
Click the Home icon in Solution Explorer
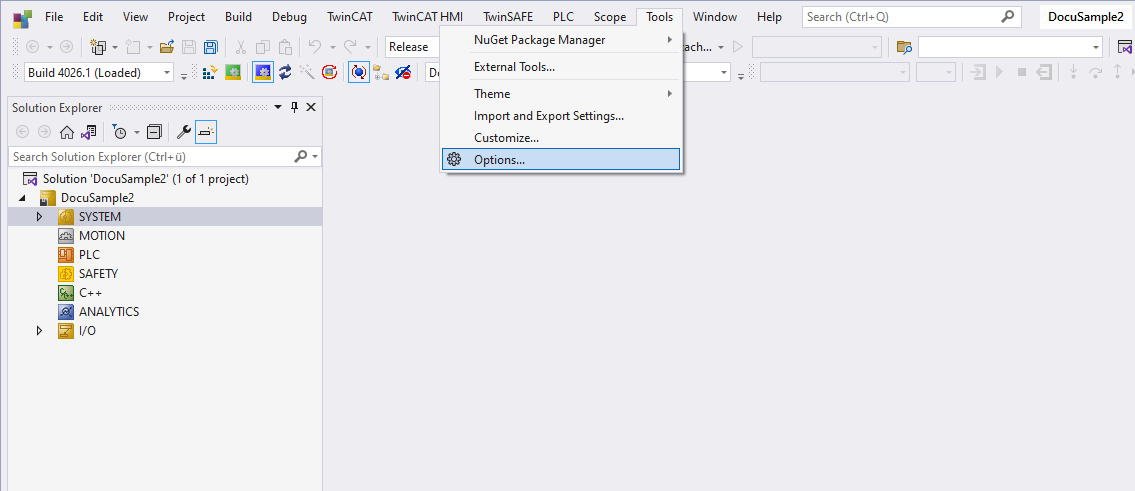[67, 132]
